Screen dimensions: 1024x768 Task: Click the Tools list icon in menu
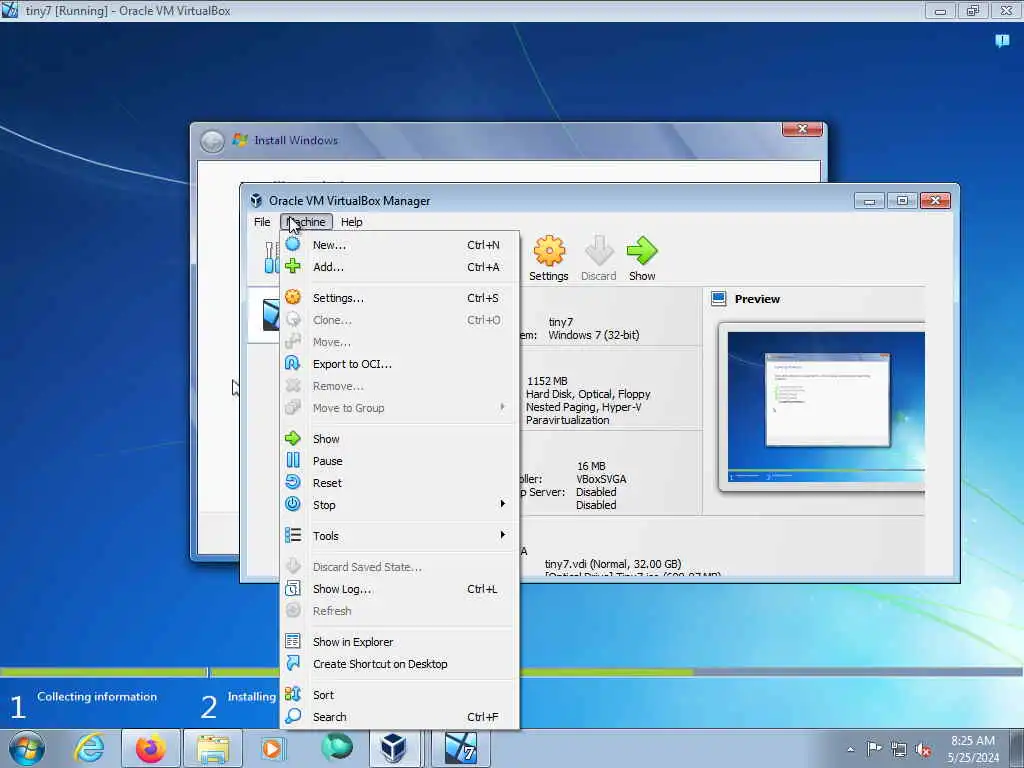293,536
